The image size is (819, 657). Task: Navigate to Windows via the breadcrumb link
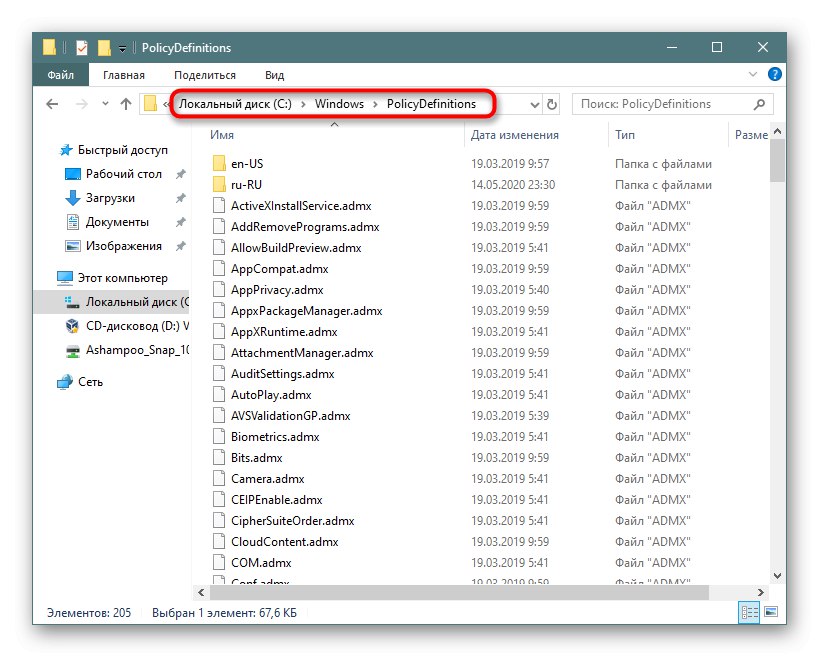click(339, 104)
